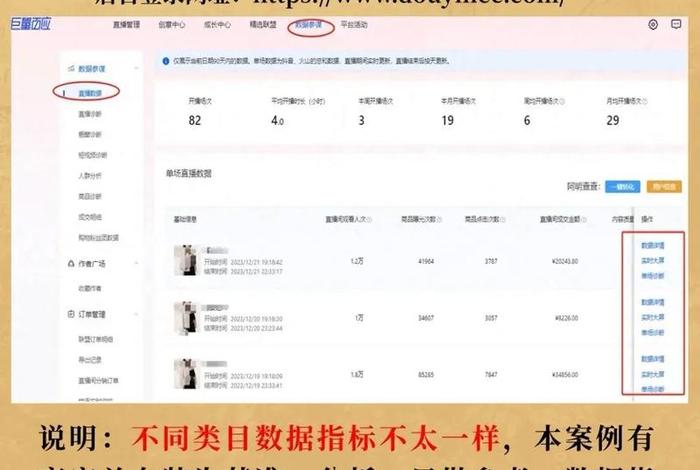Screen dimensions: 700x470
Task: Click the 单场直播数据 section title
Action: click(189, 174)
